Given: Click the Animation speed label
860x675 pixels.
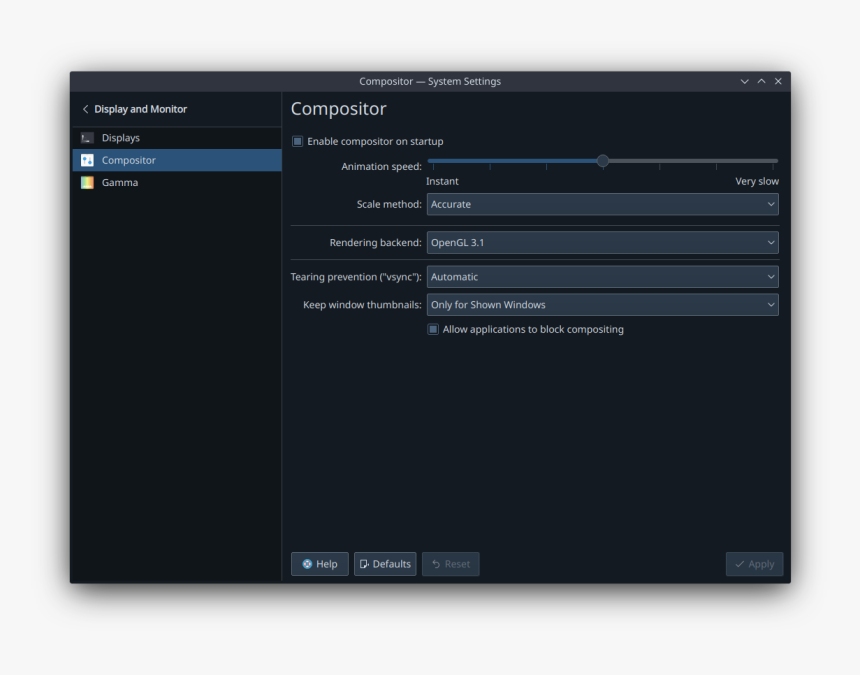Looking at the screenshot, I should click(x=381, y=166).
